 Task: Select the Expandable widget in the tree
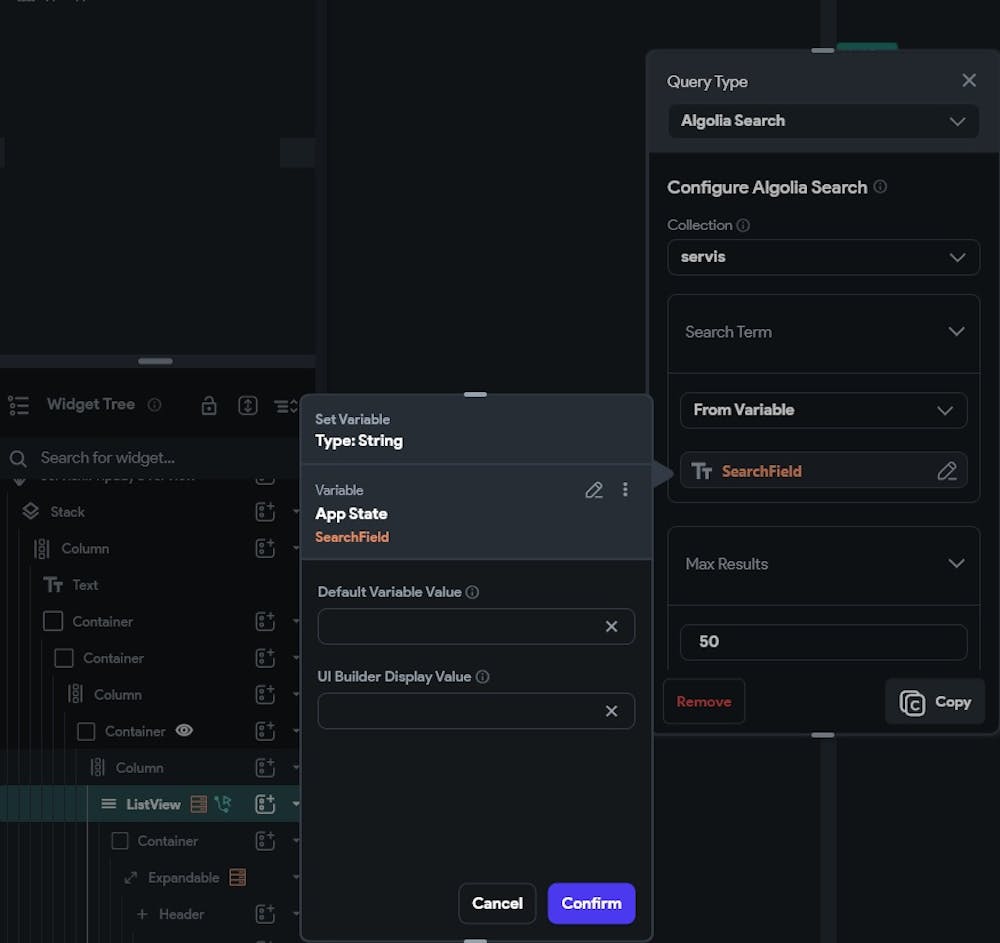click(x=184, y=878)
